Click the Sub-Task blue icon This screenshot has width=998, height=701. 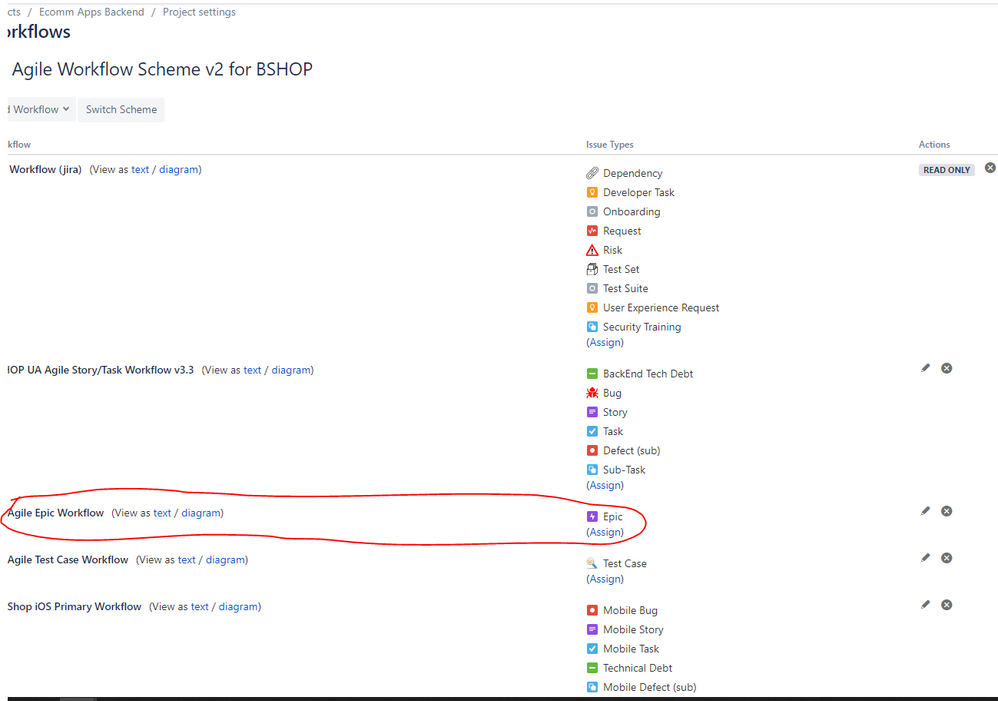pos(592,469)
